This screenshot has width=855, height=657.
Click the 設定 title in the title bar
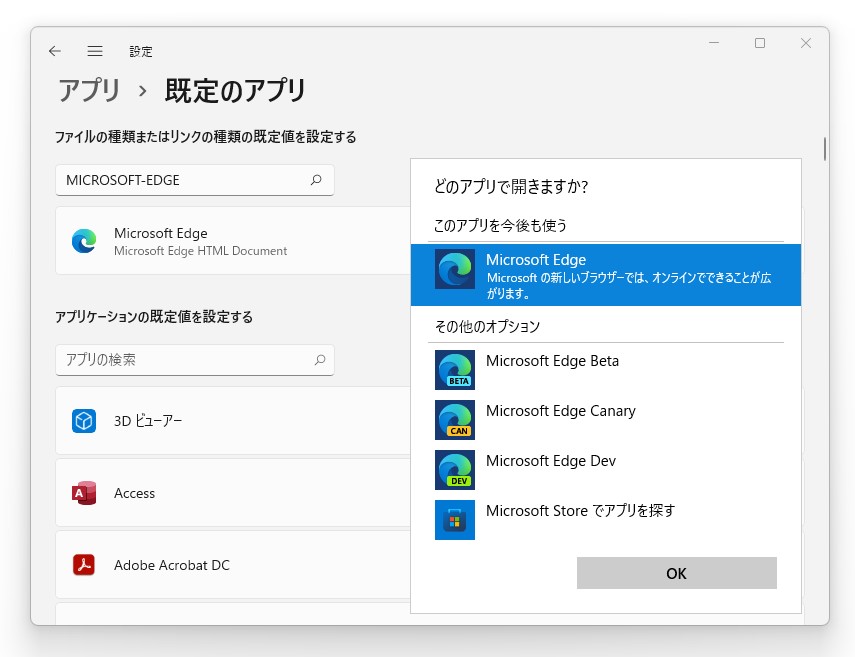141,51
